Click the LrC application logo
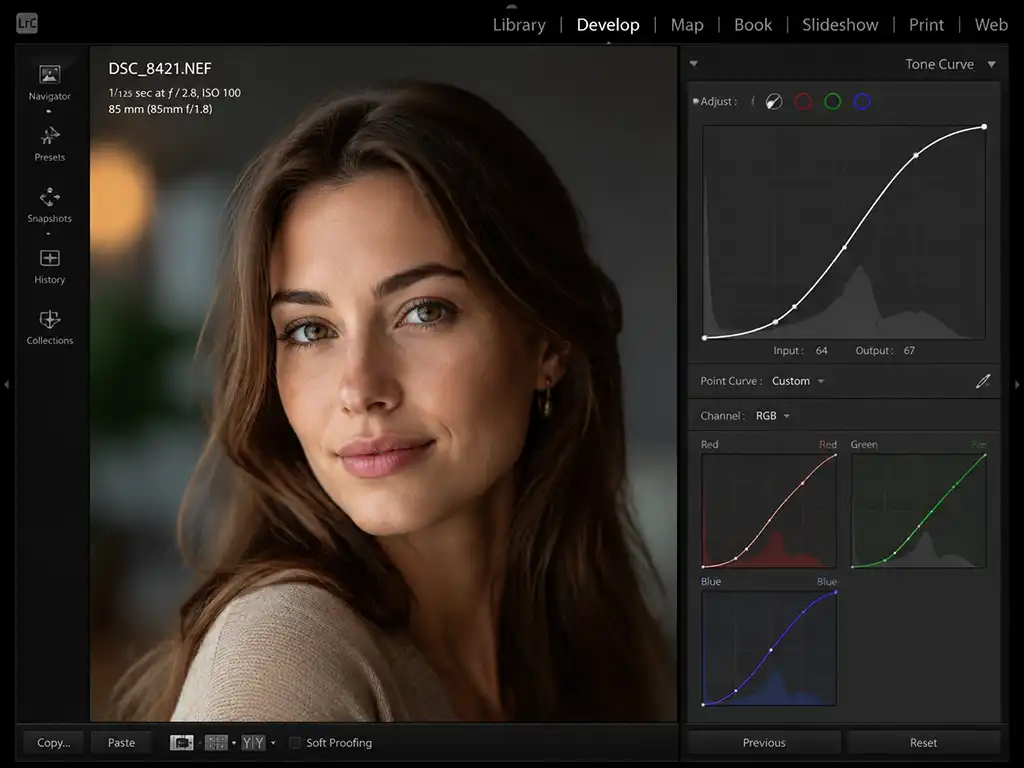This screenshot has height=768, width=1024. tap(27, 24)
